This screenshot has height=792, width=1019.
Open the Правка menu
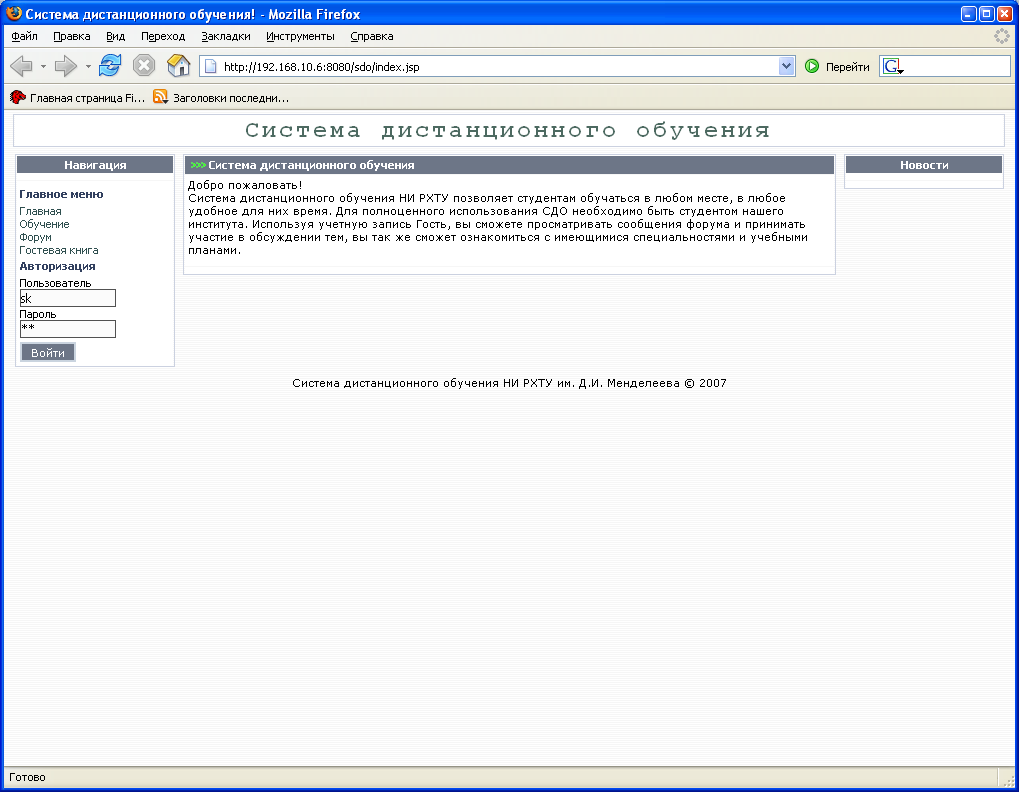point(71,36)
